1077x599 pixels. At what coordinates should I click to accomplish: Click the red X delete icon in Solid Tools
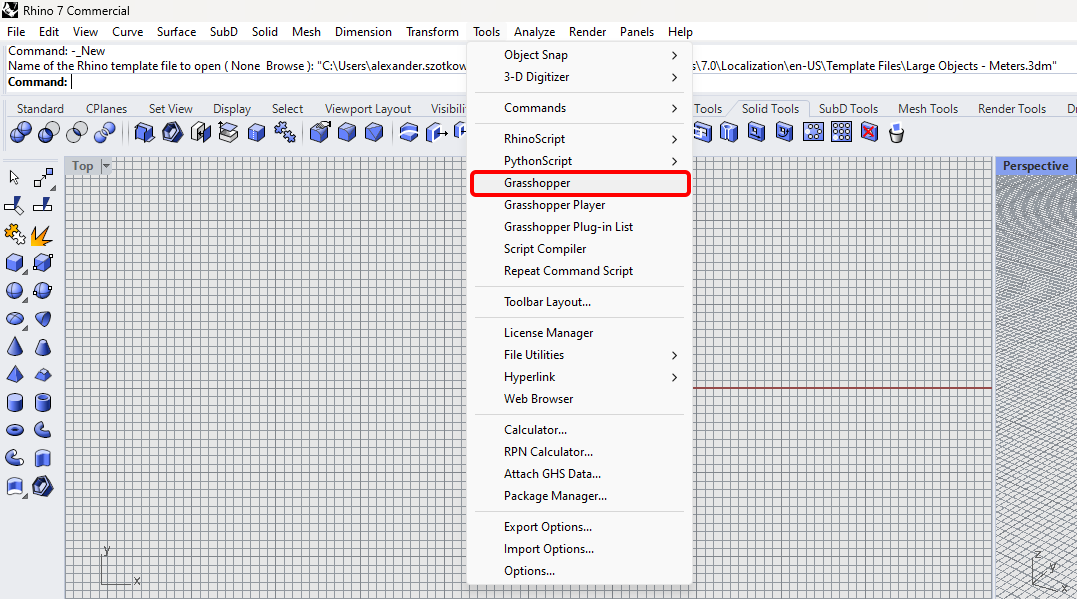tap(866, 131)
